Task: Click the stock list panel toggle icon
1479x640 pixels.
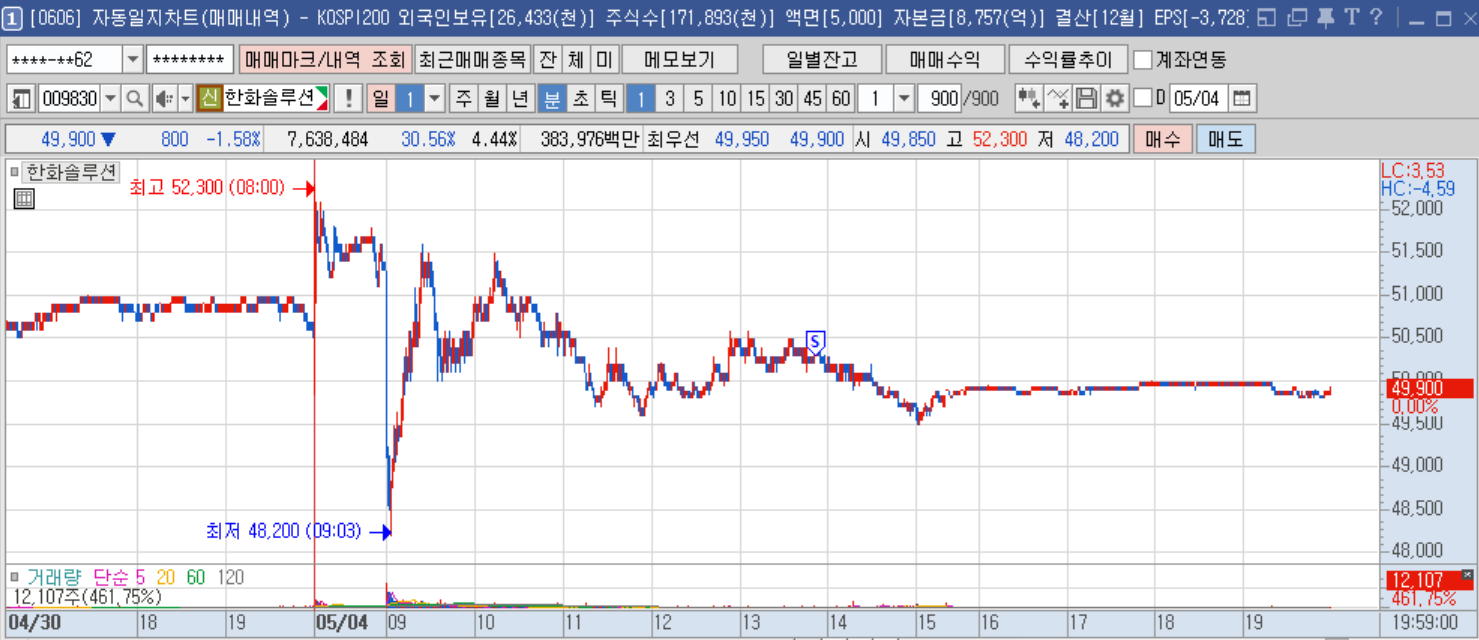Action: (20, 99)
